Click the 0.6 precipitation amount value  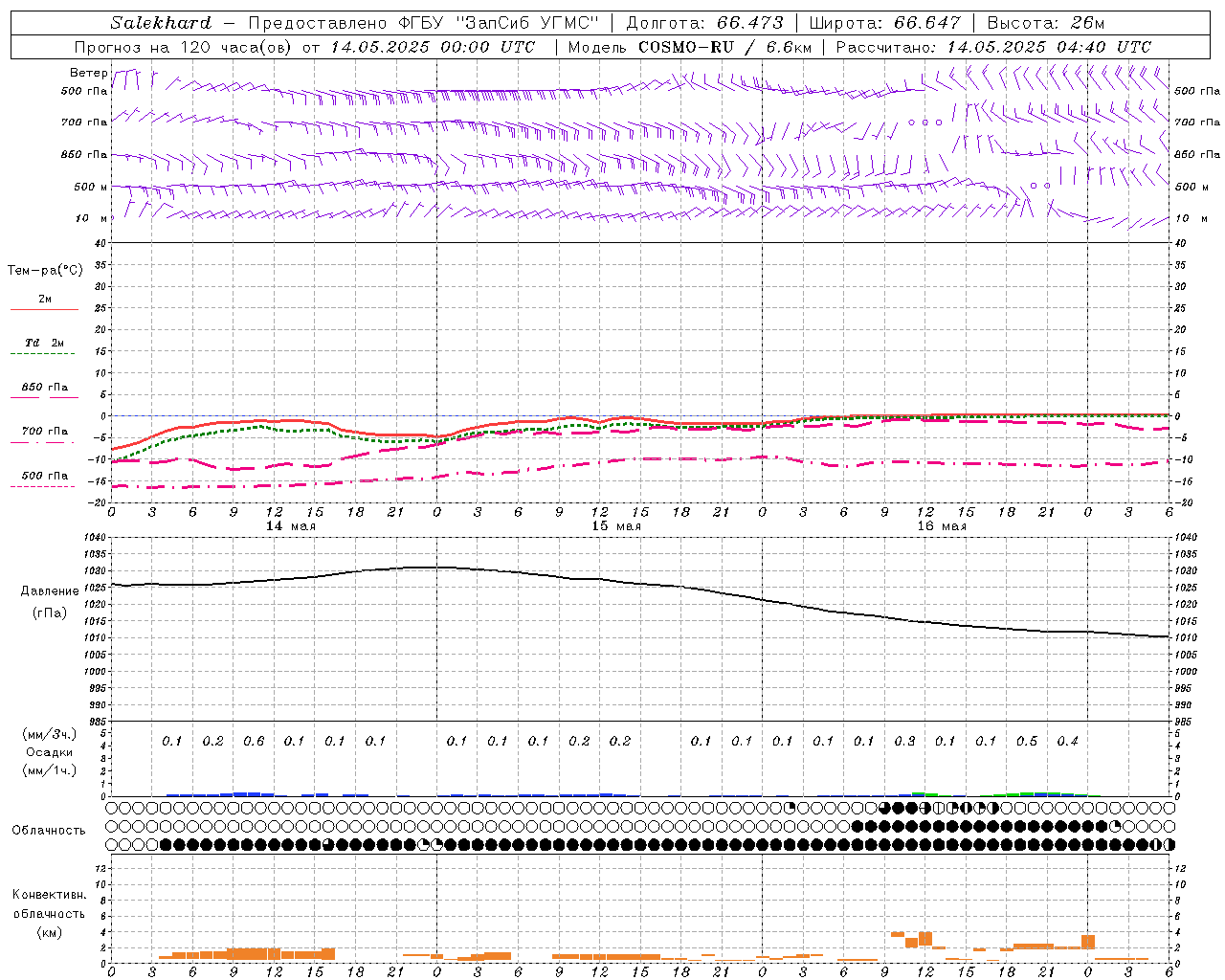(x=254, y=741)
